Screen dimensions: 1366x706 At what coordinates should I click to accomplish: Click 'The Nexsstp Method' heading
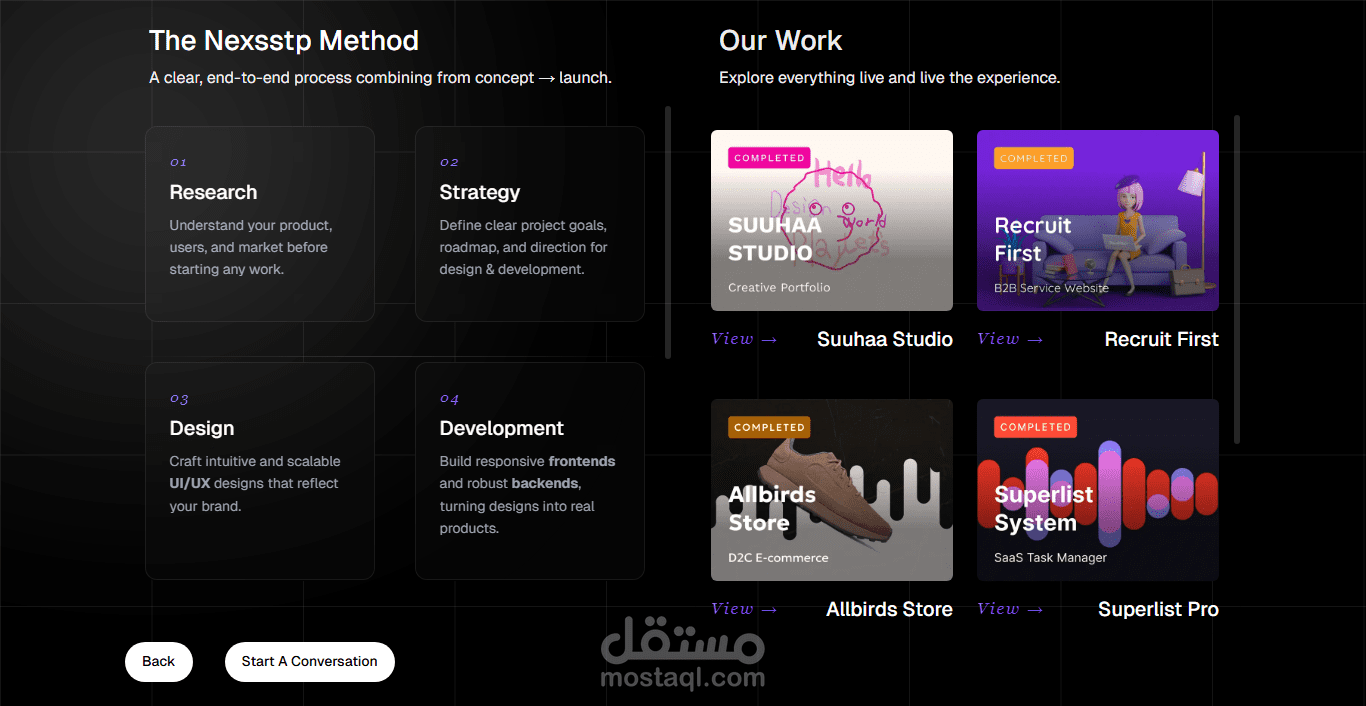click(284, 41)
